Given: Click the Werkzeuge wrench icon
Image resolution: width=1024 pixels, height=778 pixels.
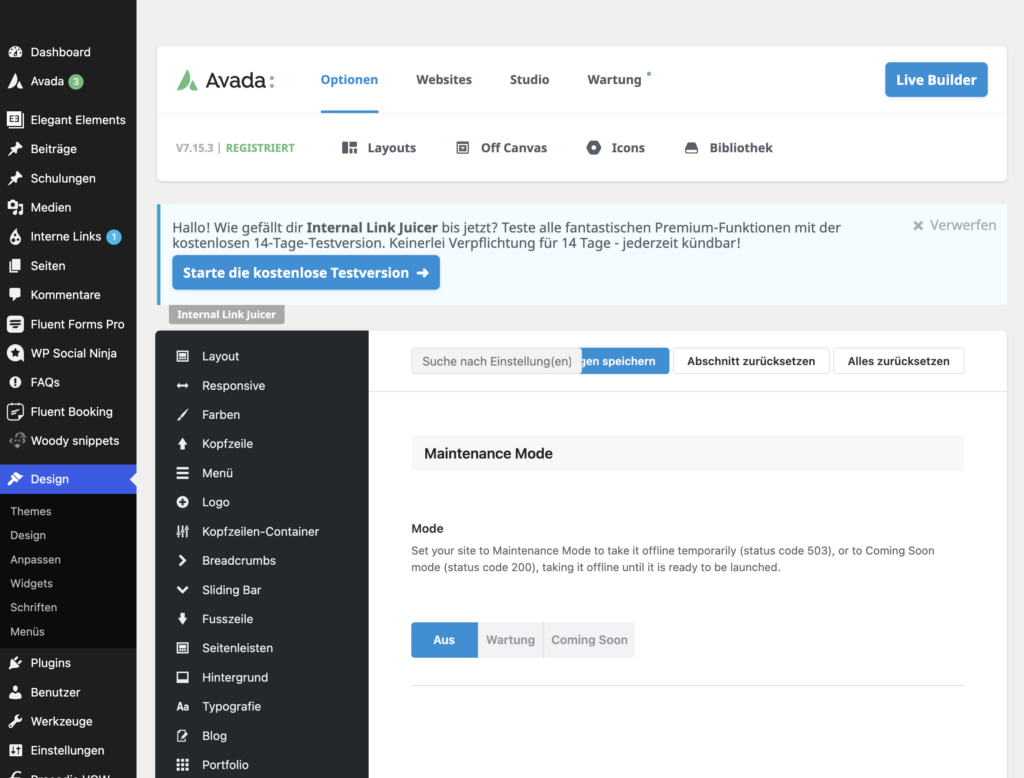Looking at the screenshot, I should pos(16,721).
